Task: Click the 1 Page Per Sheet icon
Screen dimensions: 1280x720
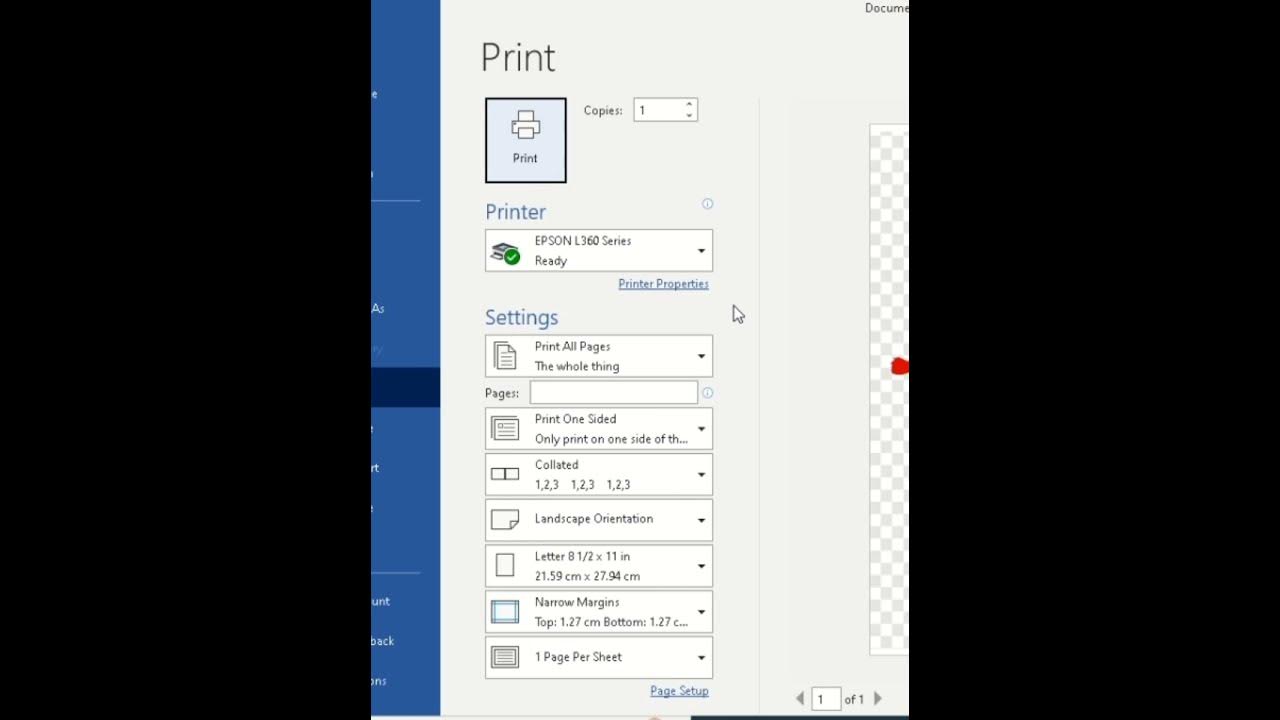Action: tap(505, 657)
